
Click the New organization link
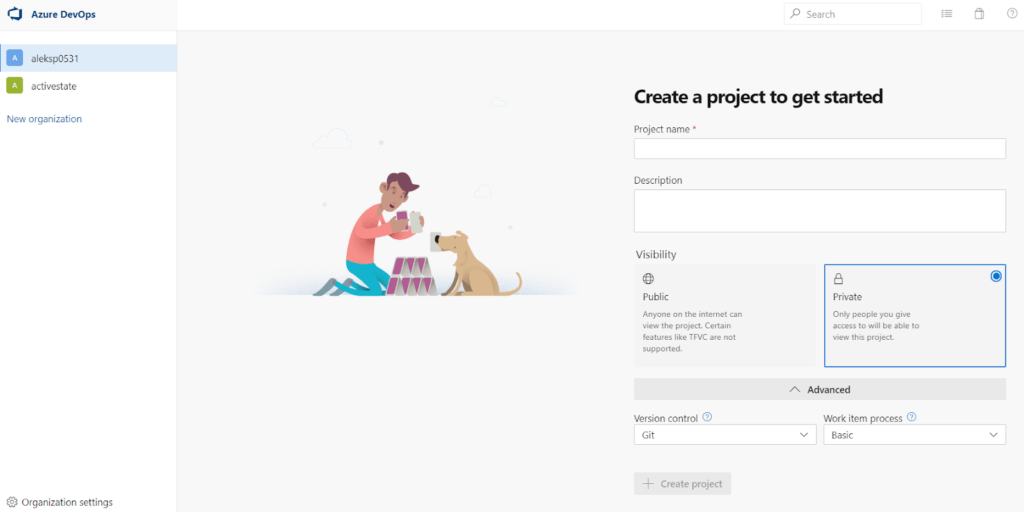click(44, 119)
